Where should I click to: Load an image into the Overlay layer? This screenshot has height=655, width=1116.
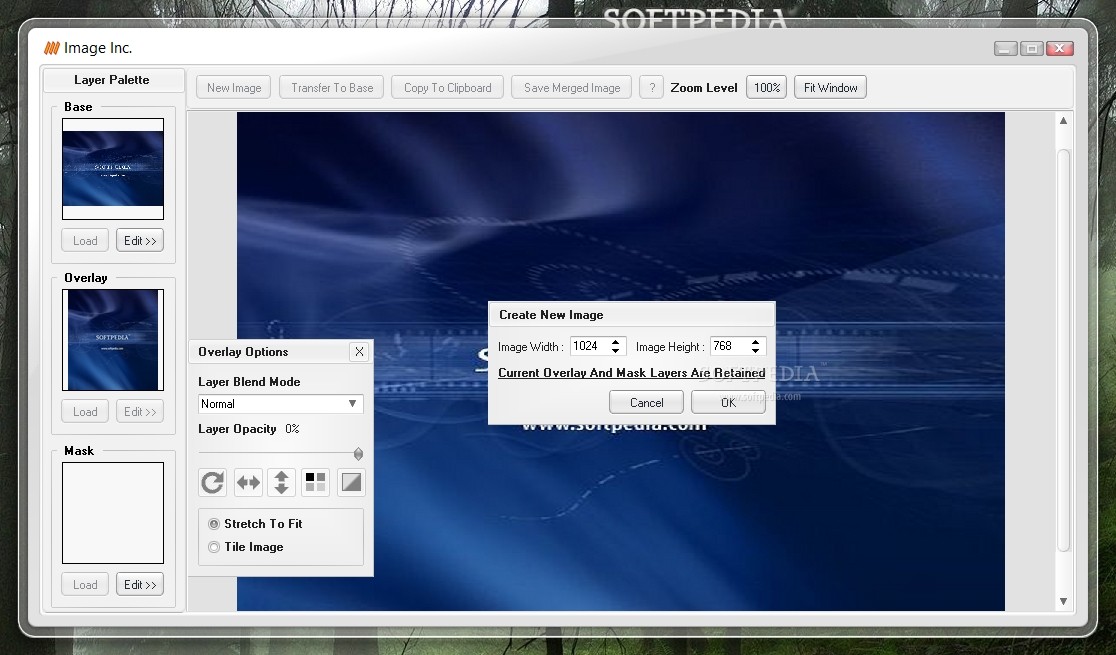[x=85, y=412]
